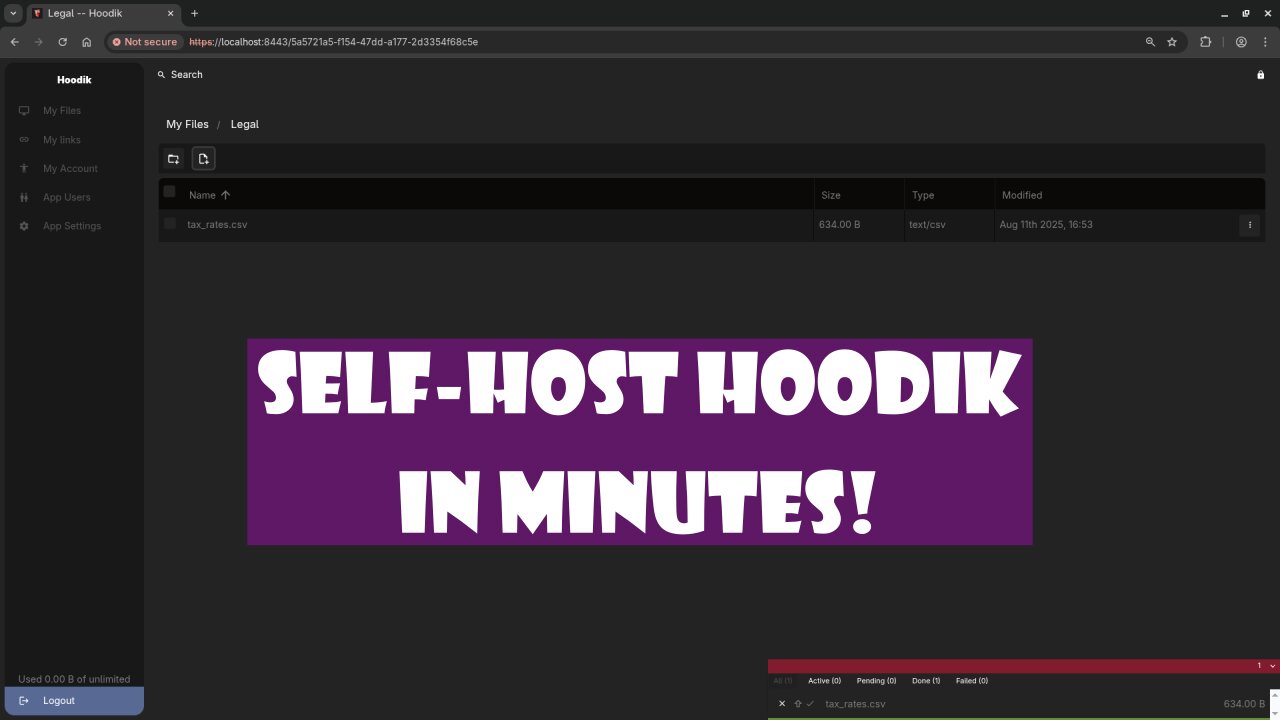Open the Chrome profile avatar icon
This screenshot has height=720, width=1280.
click(1241, 42)
